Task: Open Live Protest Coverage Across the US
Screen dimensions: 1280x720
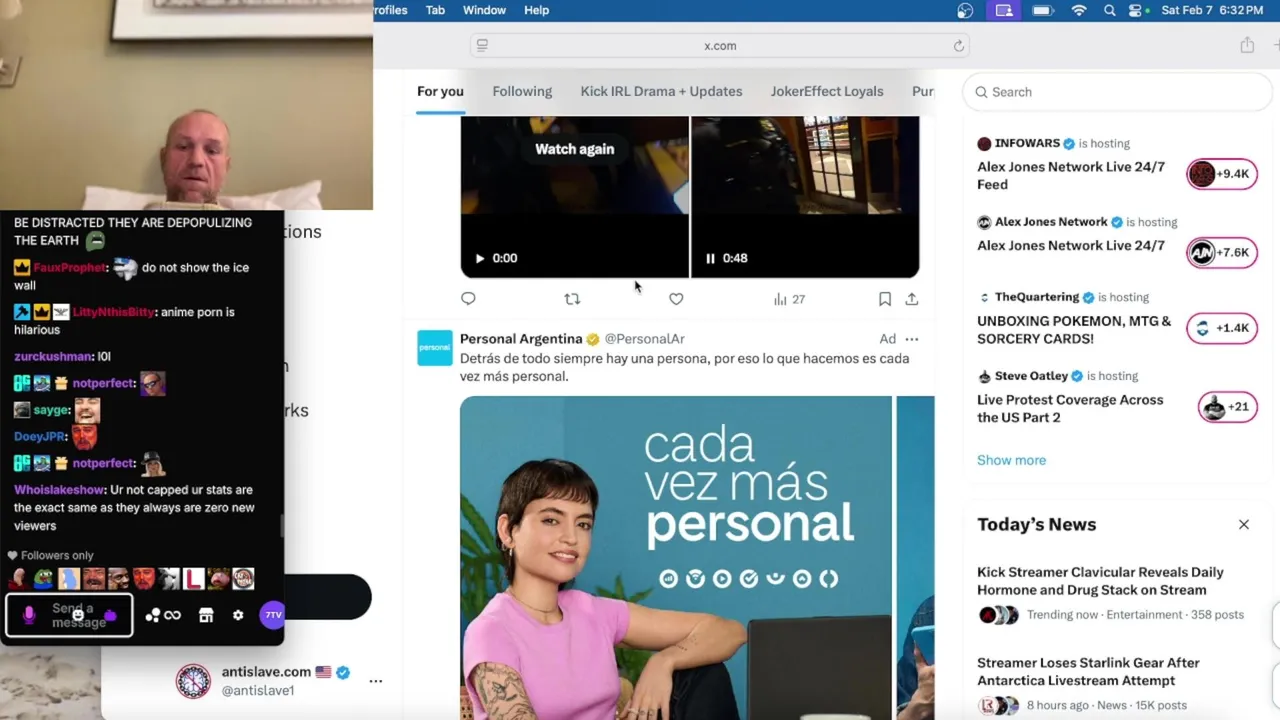Action: point(1070,408)
